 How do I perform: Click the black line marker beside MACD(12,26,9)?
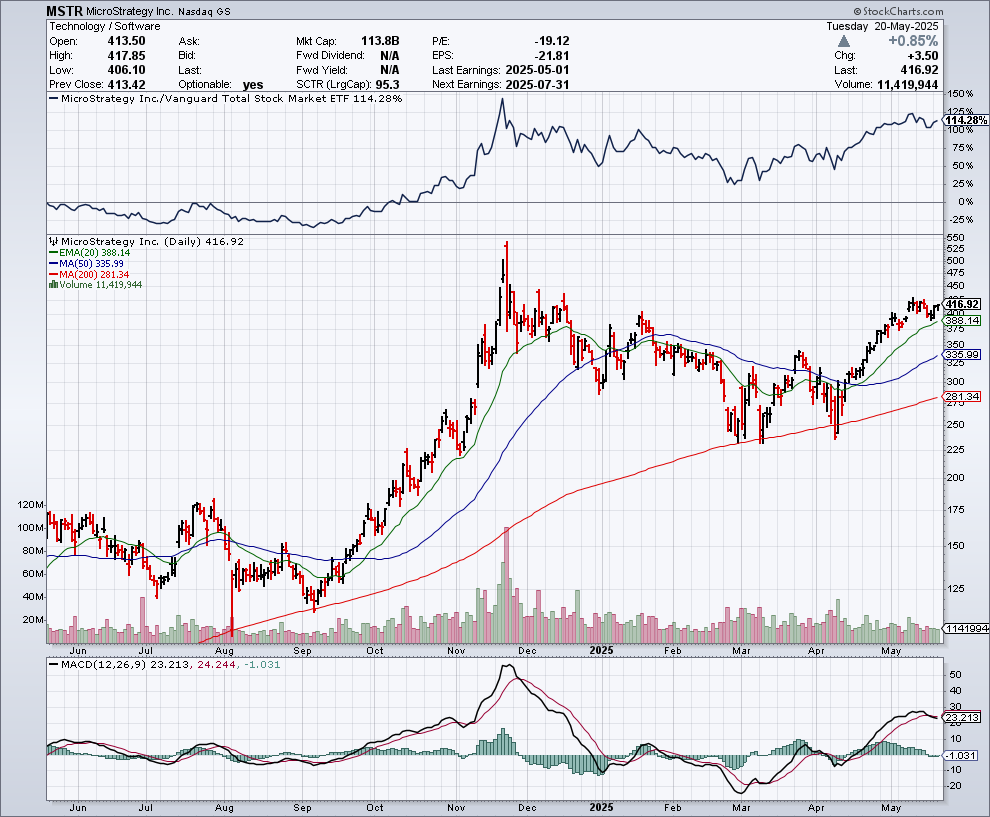coord(54,665)
